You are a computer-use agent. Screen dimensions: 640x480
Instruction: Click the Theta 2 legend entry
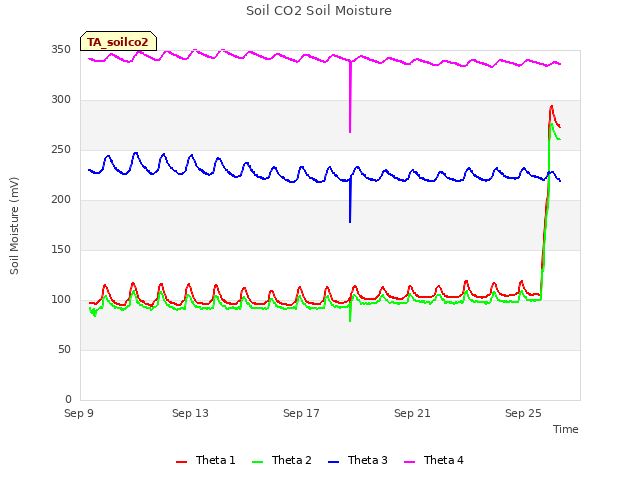282,460
